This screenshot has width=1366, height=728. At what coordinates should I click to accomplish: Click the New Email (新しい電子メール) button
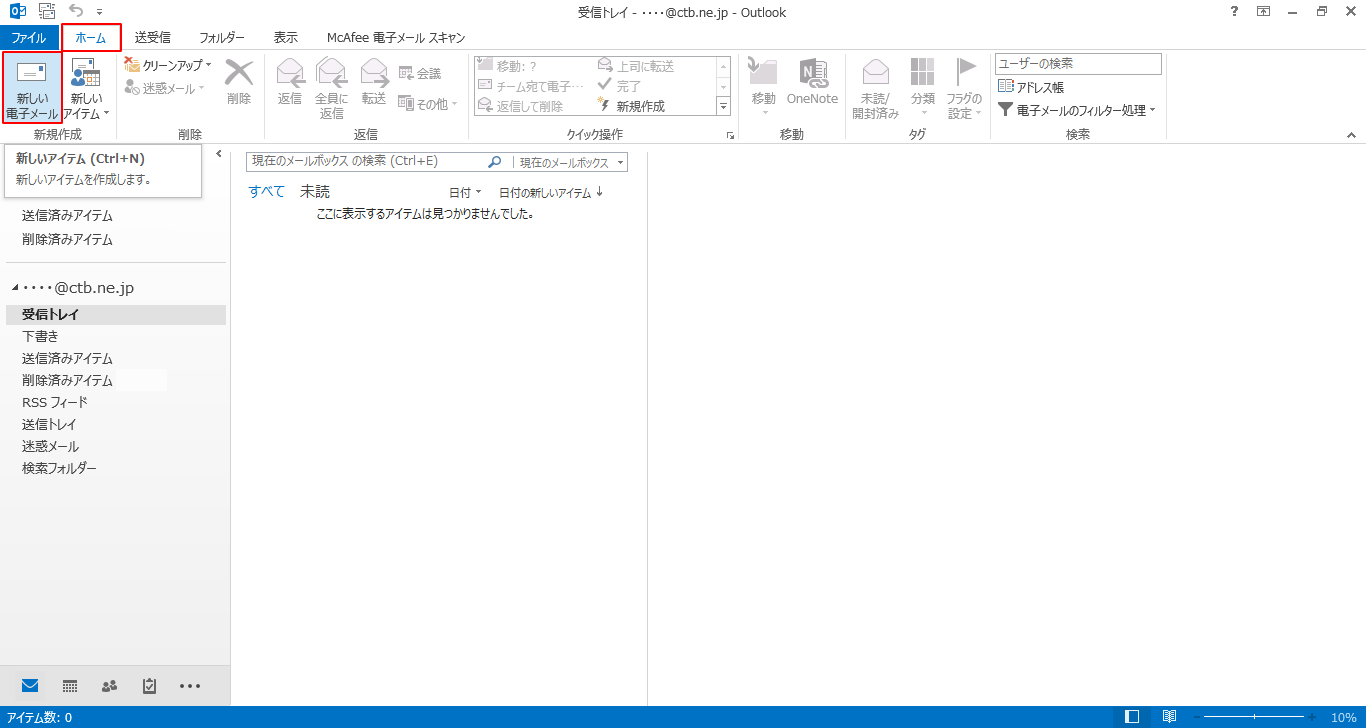(32, 88)
